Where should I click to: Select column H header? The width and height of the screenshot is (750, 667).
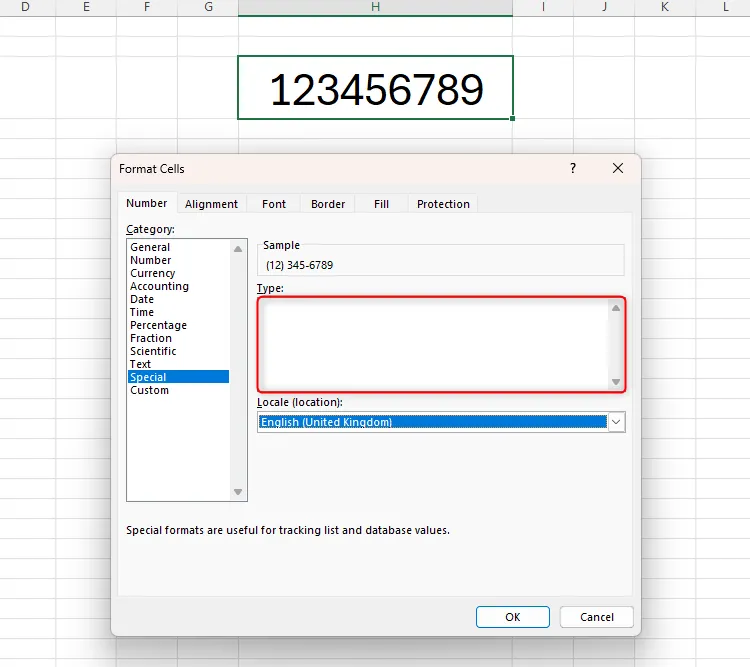[x=375, y=8]
